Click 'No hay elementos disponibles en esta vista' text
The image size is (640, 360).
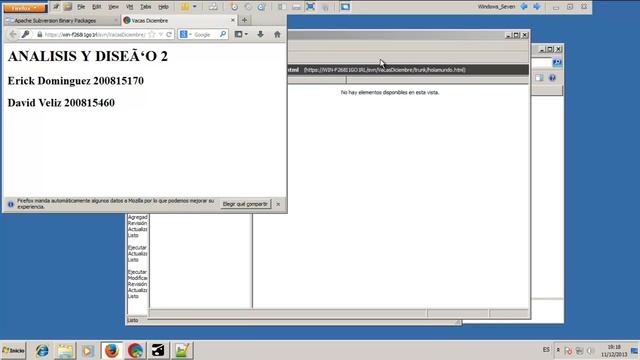[390, 93]
